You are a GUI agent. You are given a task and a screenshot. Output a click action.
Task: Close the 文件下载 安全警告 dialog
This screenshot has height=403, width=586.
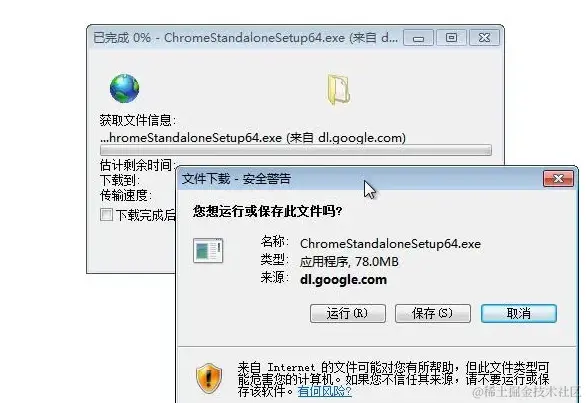pos(558,179)
